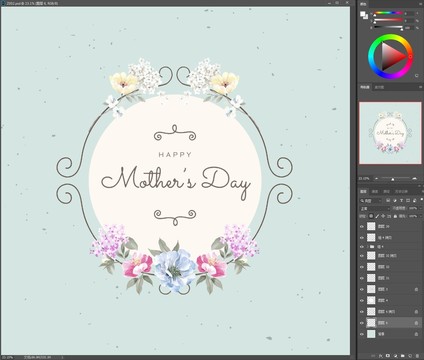Create a new group with the folder icon

coord(403,356)
